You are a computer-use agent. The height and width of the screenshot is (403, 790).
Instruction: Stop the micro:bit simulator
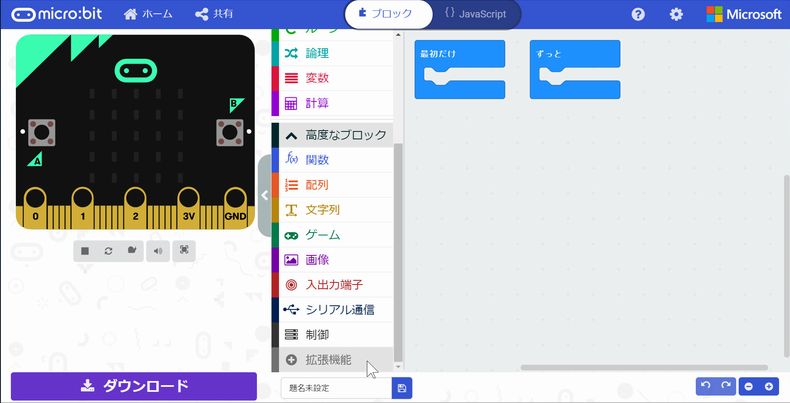coord(85,251)
